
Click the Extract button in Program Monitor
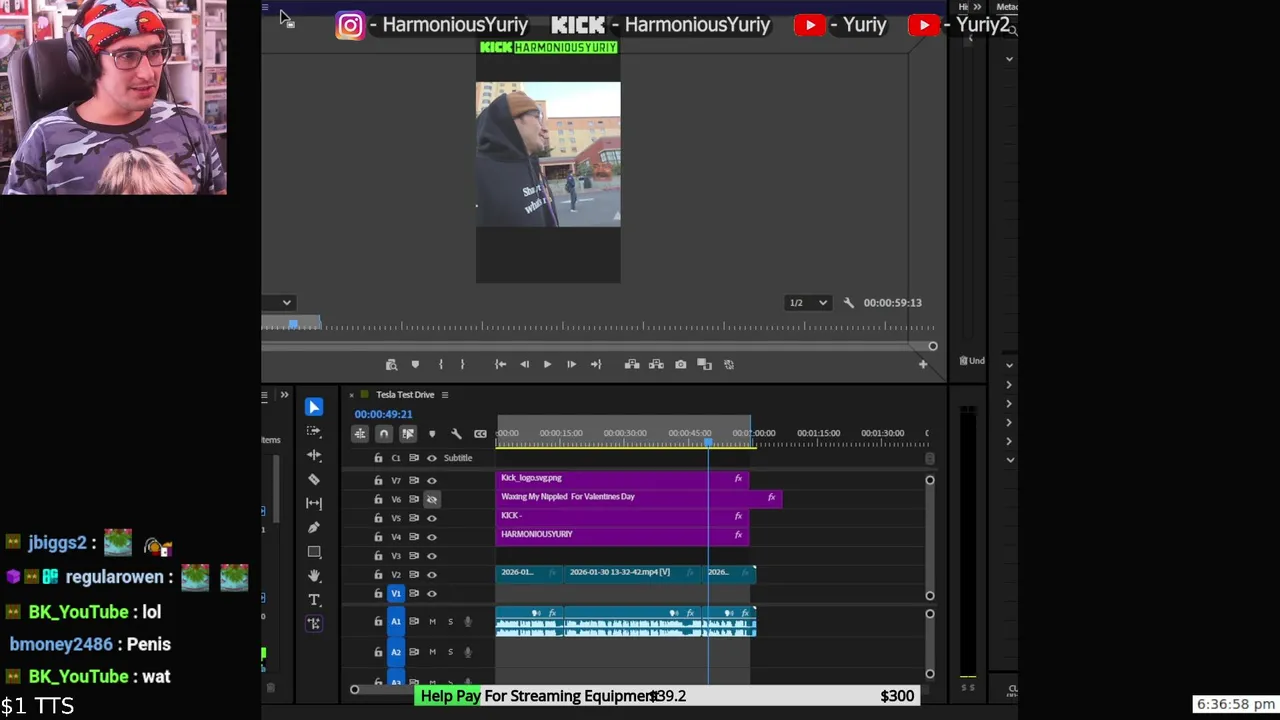tap(656, 364)
